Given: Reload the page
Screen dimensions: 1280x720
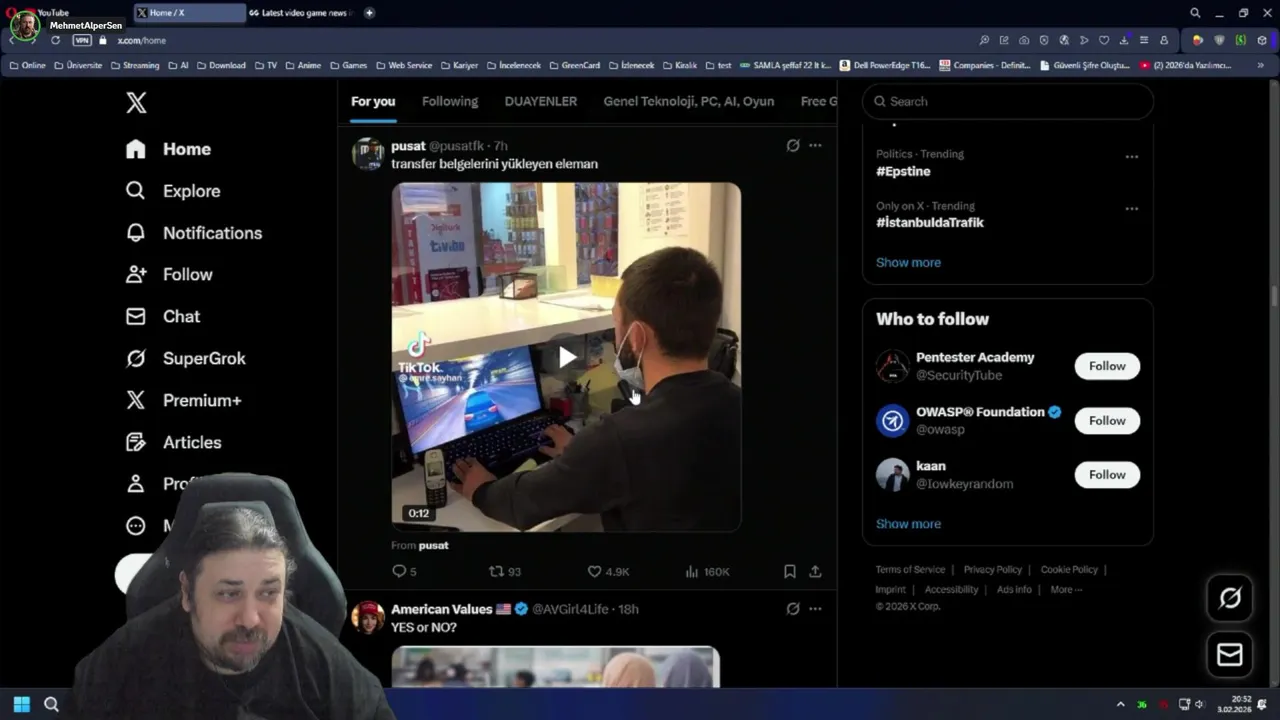Looking at the screenshot, I should [55, 40].
